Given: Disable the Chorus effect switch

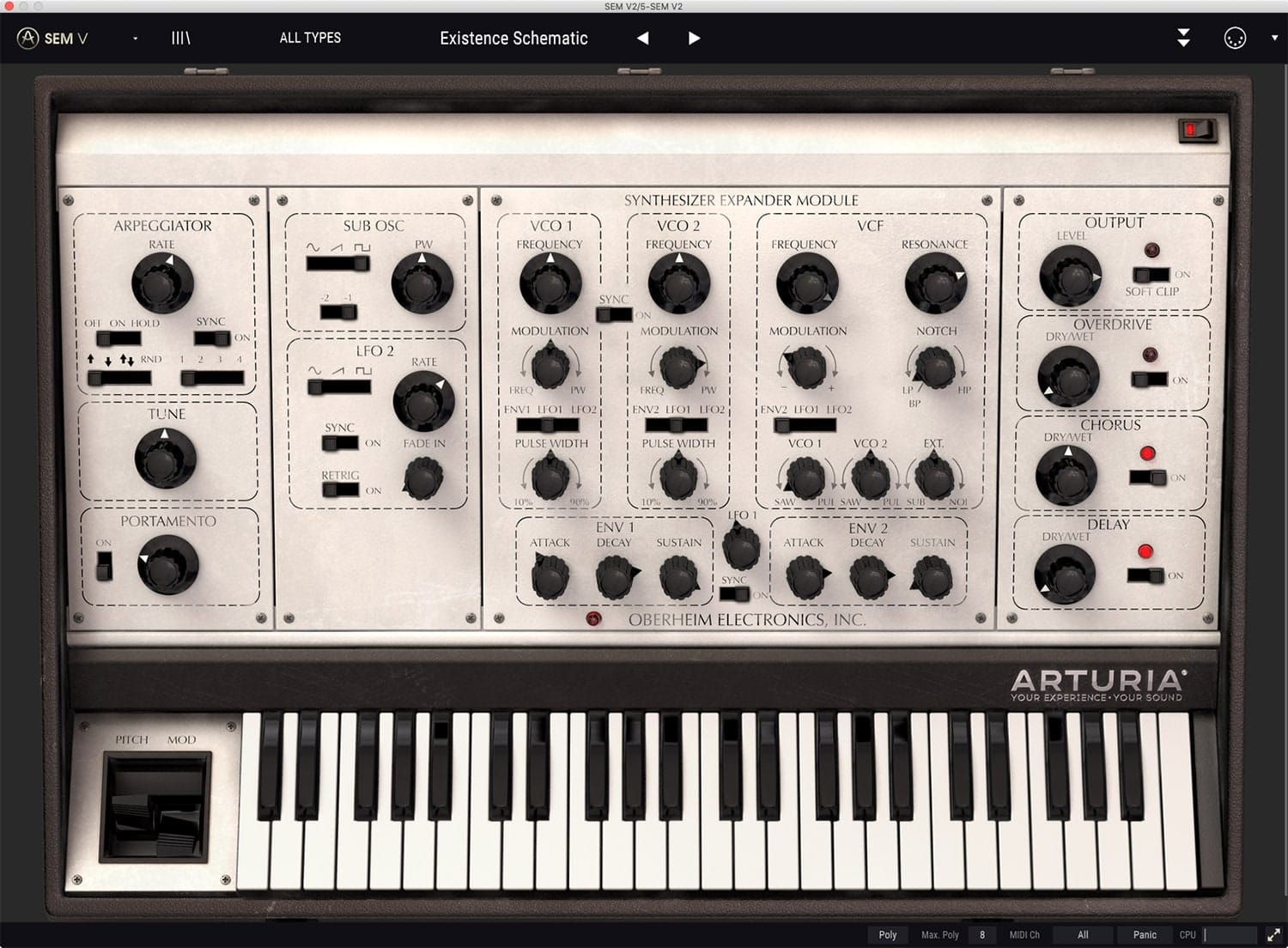Looking at the screenshot, I should 1148,477.
